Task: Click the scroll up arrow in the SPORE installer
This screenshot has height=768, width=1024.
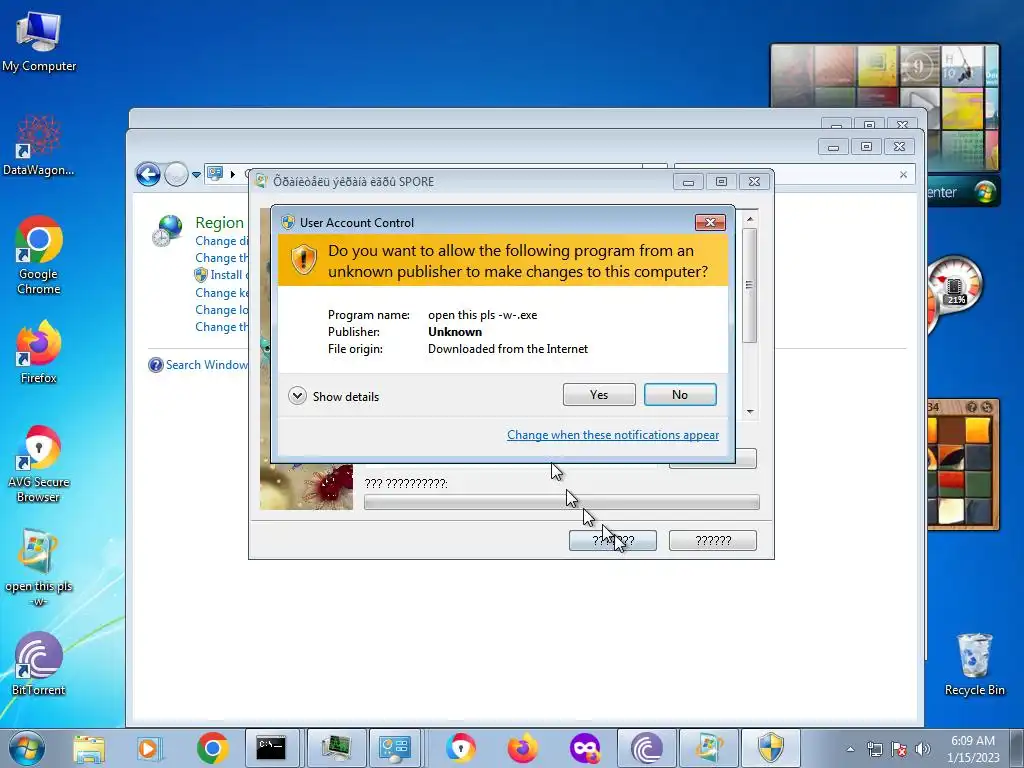Action: 750,219
